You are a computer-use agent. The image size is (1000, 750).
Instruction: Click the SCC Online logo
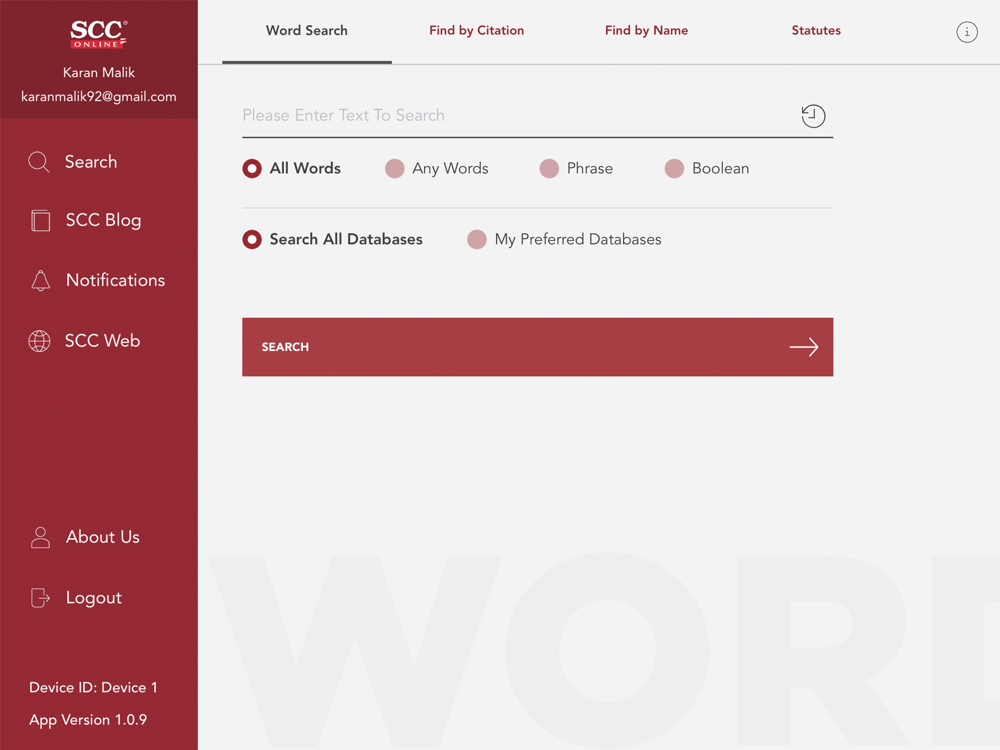click(98, 34)
